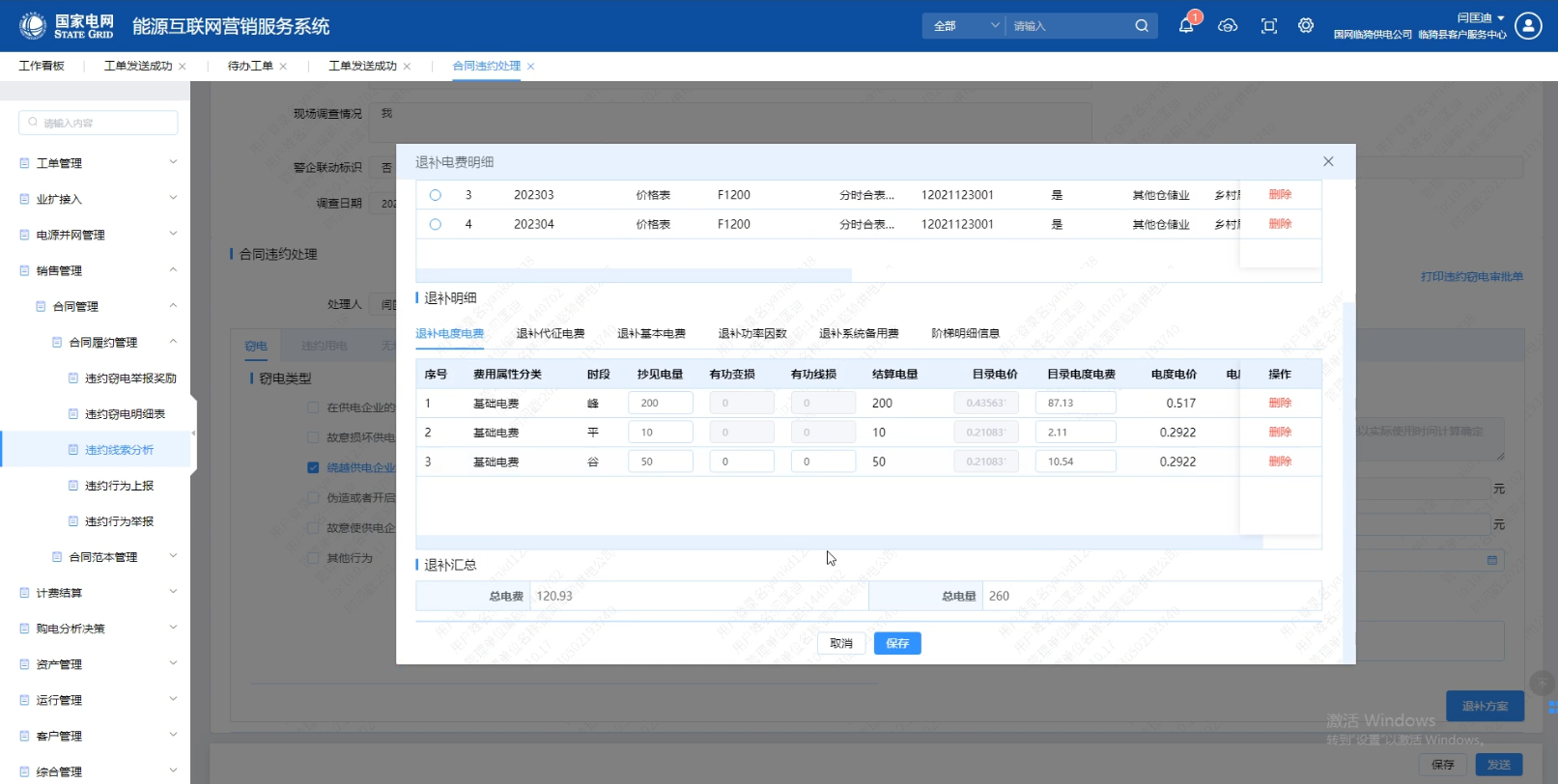Click the cloud icon in header
The image size is (1558, 784).
(x=1228, y=26)
